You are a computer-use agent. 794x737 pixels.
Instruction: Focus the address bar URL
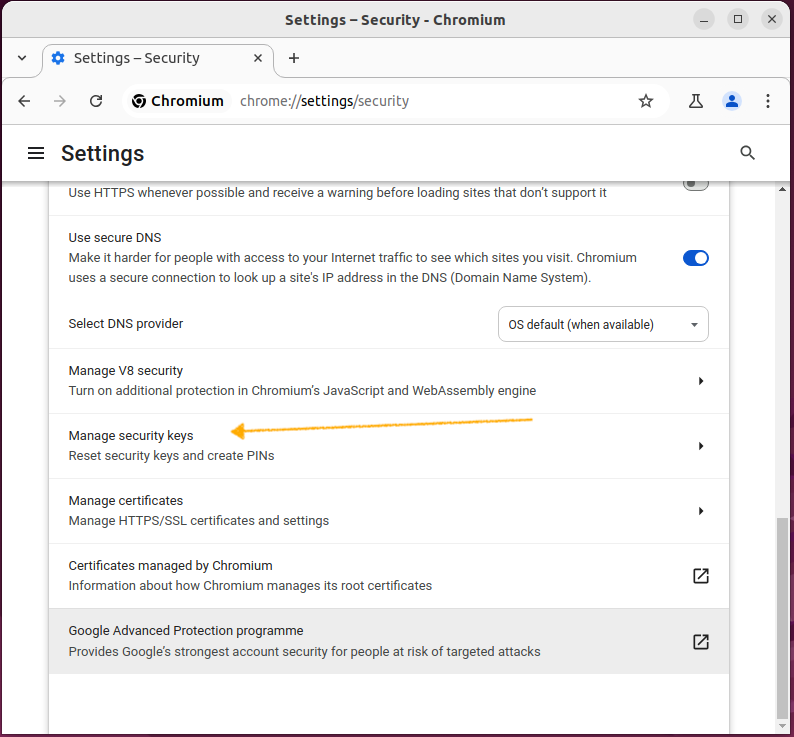(325, 101)
